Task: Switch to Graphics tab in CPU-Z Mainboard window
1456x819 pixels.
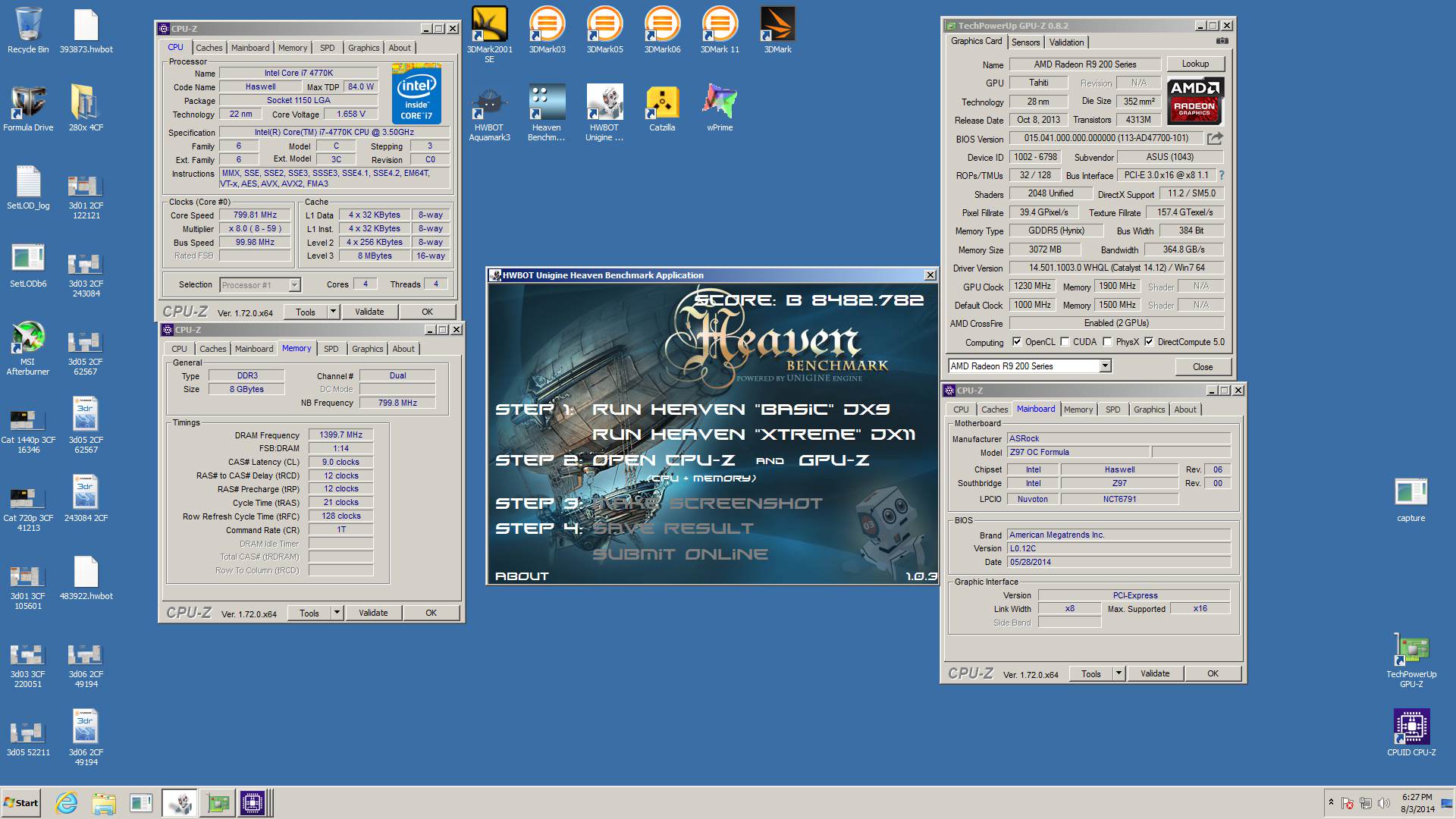Action: [x=1149, y=409]
